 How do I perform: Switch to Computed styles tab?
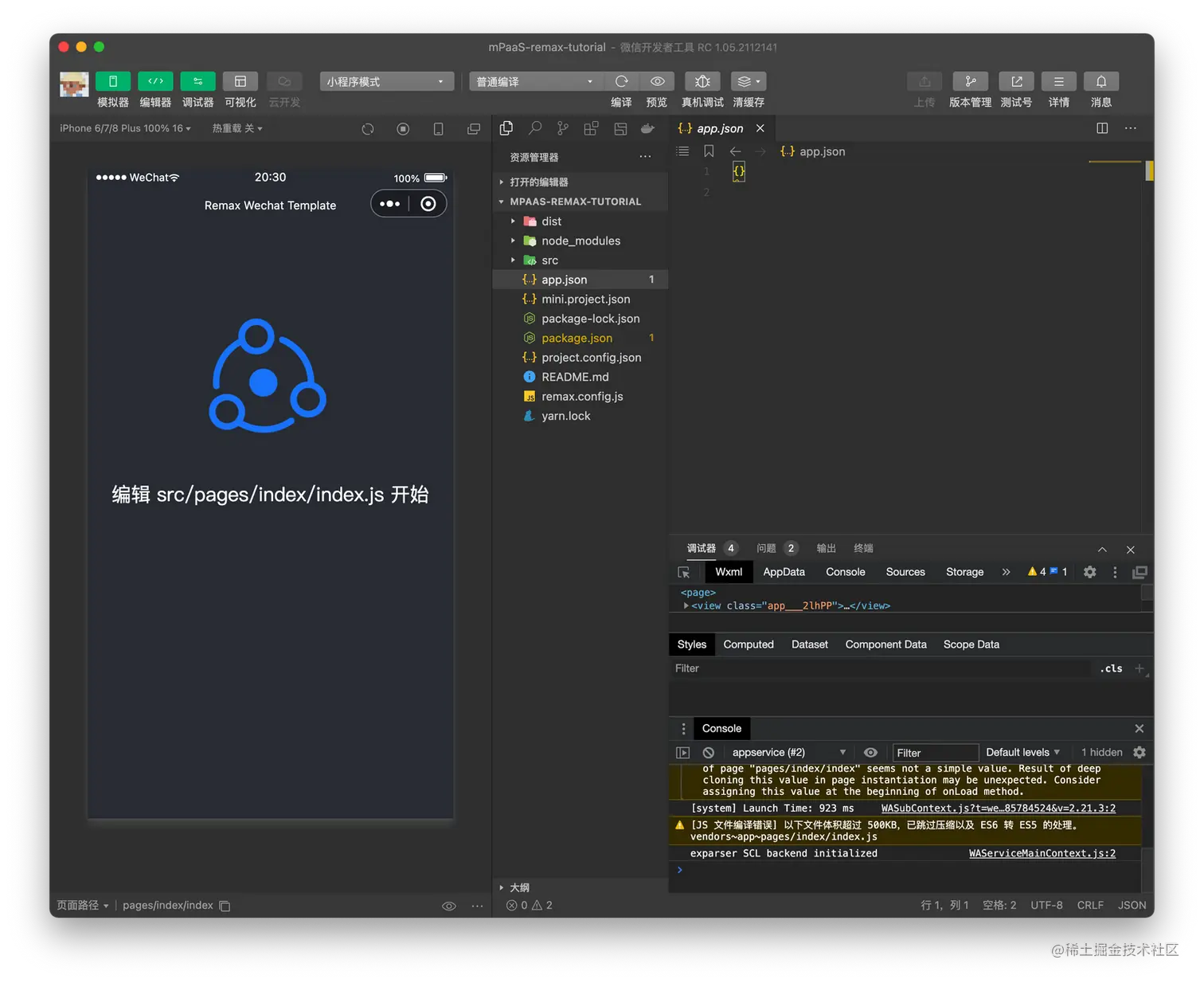click(749, 644)
